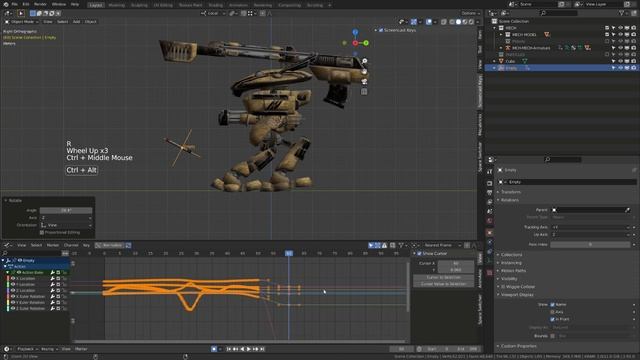The width and height of the screenshot is (640, 360).
Task: Select the tweak tool icon in viewport header
Action: [x=21, y=13]
